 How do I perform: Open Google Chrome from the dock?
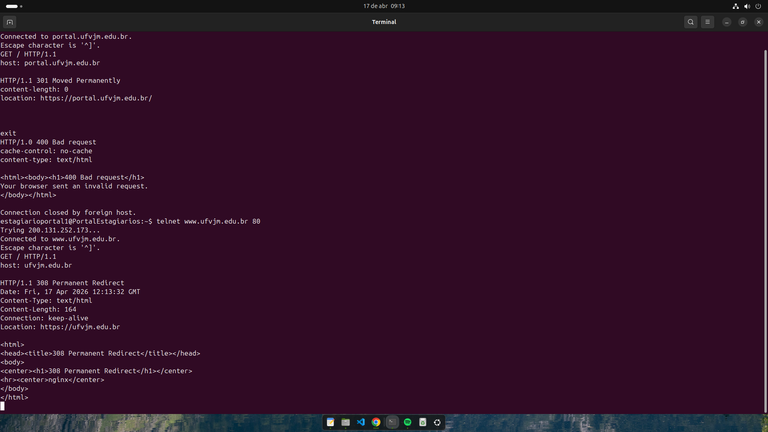[376, 422]
